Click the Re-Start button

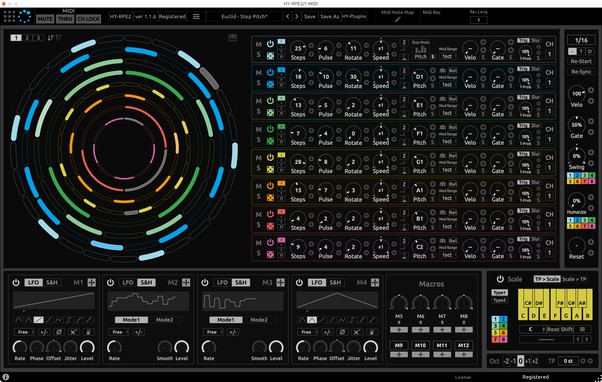[581, 61]
